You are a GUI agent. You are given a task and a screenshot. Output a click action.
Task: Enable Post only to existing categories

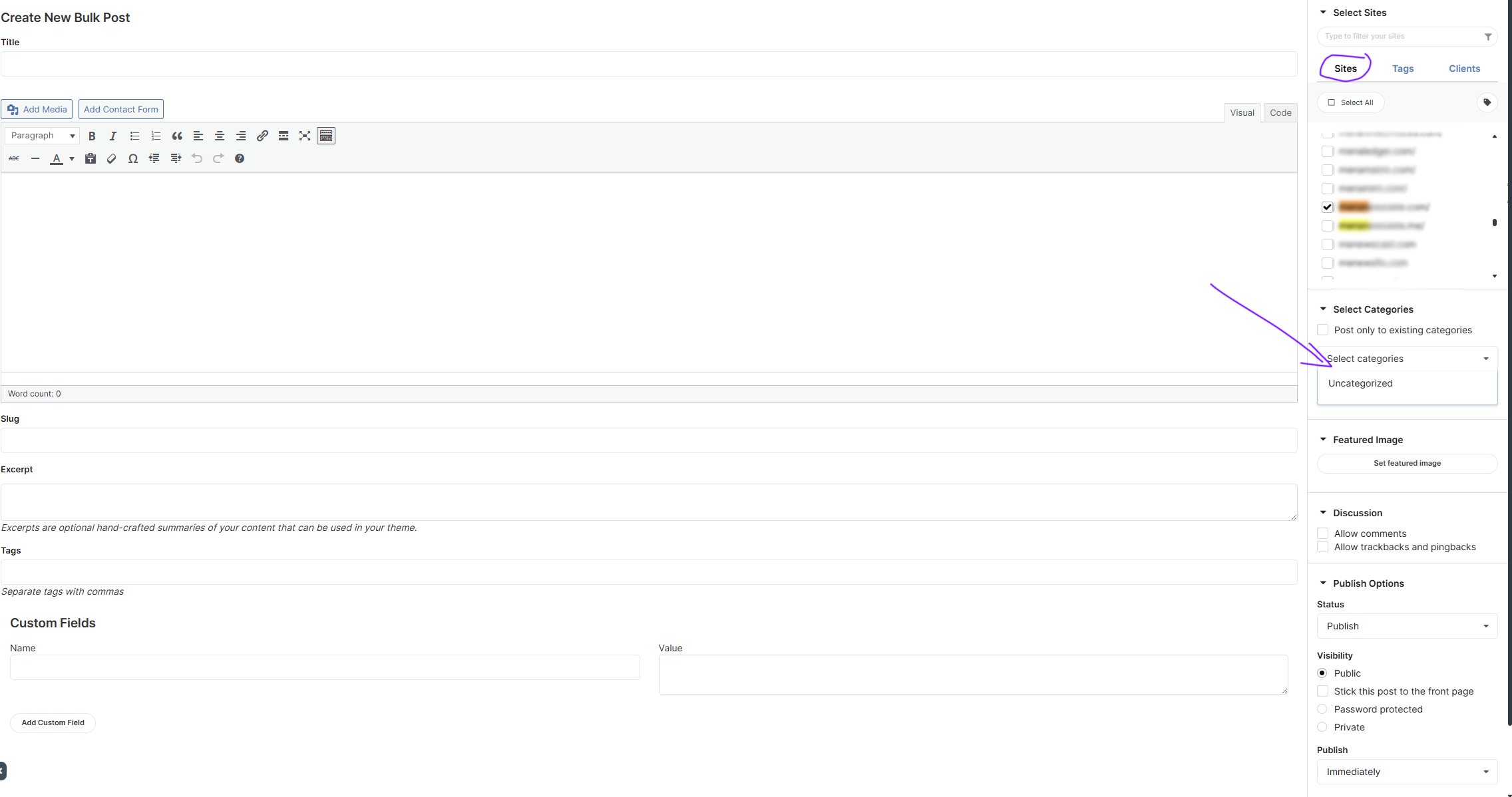[1323, 330]
